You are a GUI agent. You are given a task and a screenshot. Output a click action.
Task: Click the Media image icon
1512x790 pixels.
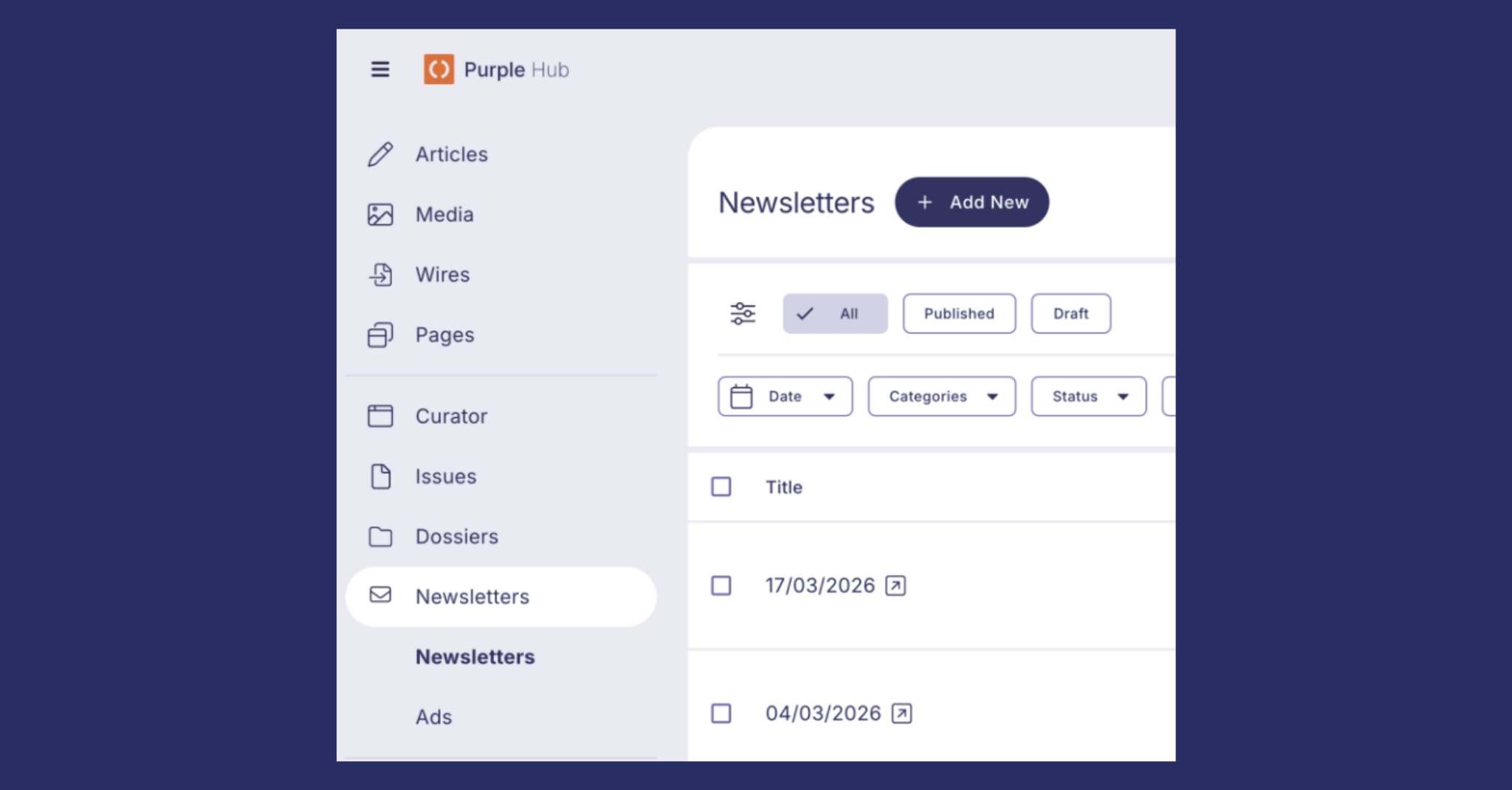[380, 215]
